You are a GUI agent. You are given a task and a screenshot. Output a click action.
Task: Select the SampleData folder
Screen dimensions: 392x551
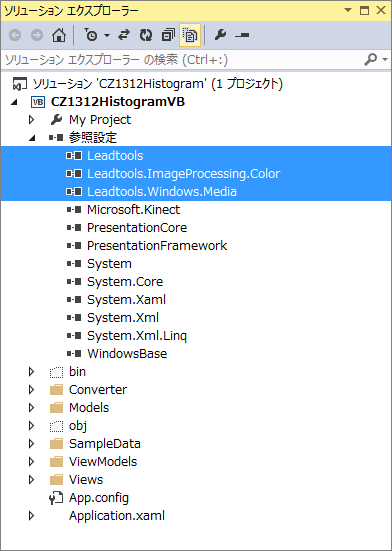(x=105, y=443)
